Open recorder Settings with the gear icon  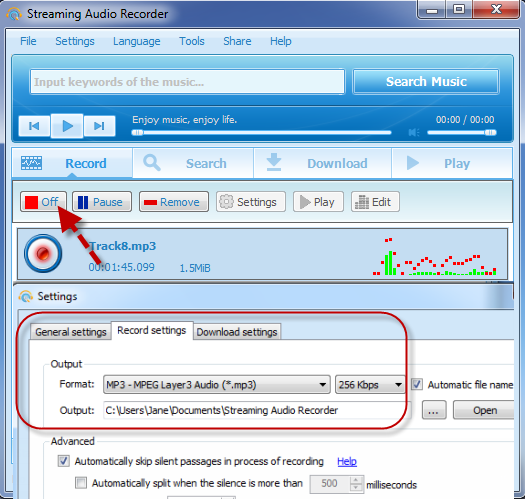pyautogui.click(x=251, y=202)
